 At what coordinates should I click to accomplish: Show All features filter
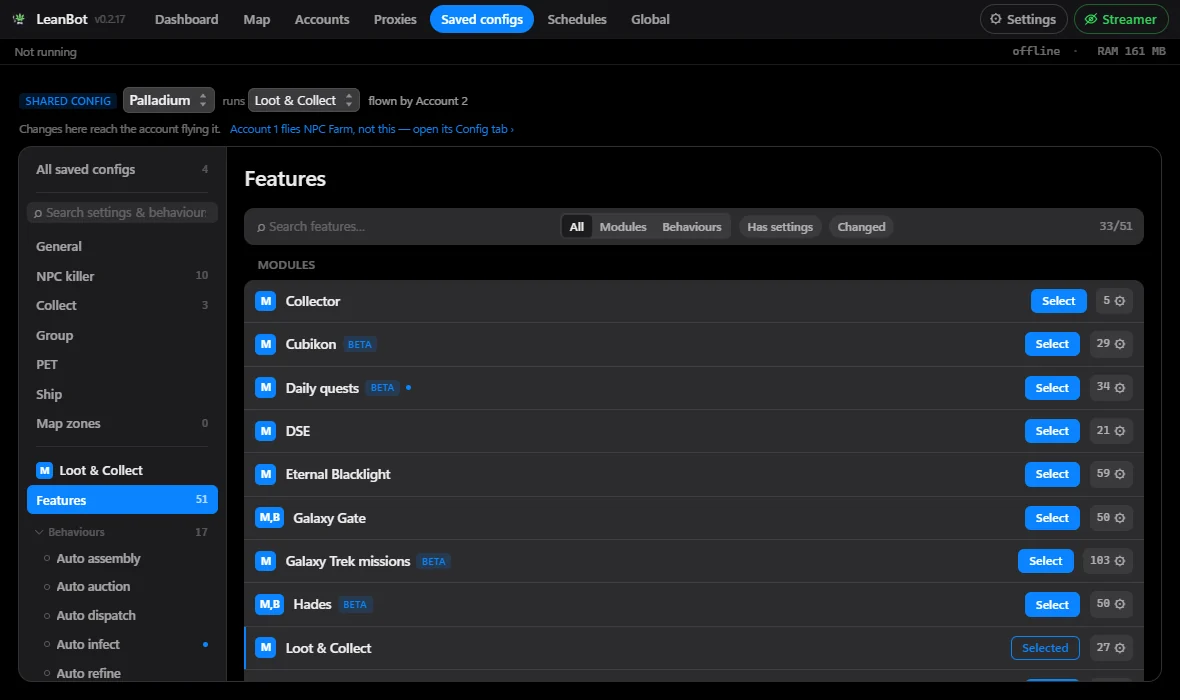(x=576, y=227)
